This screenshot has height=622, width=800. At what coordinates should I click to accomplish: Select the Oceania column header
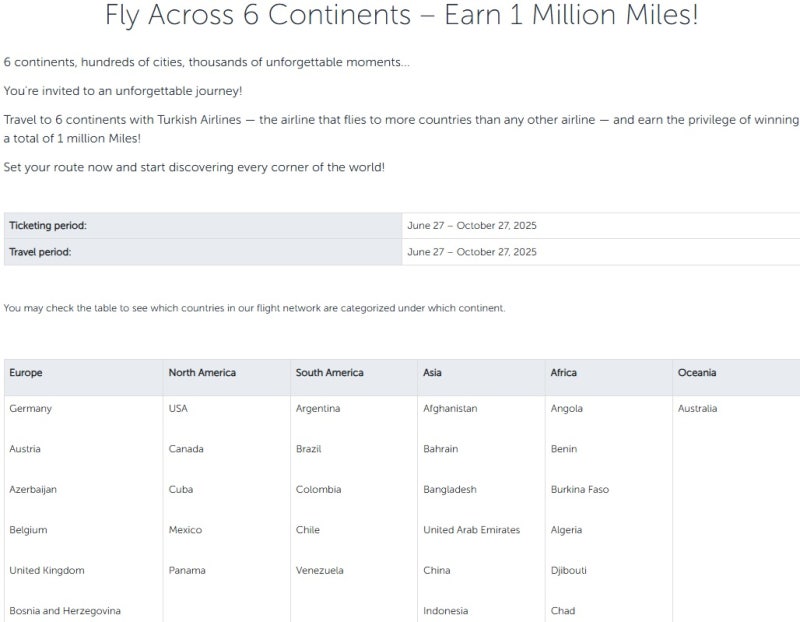tap(697, 373)
